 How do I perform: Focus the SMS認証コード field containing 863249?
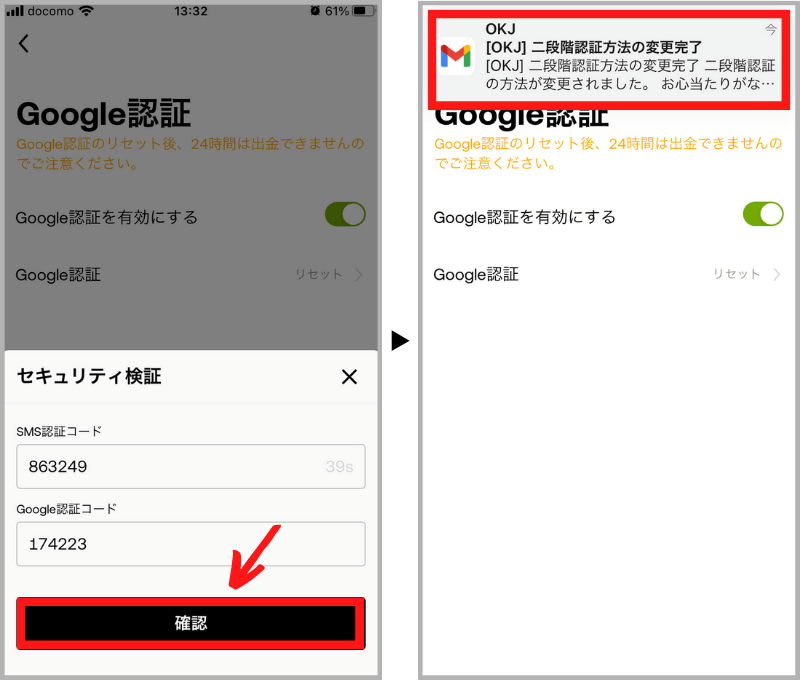pyautogui.click(x=191, y=466)
